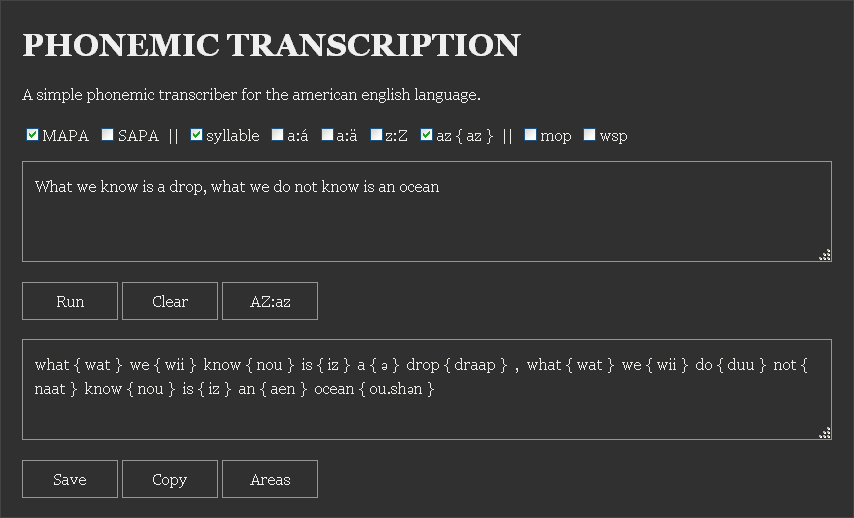The image size is (854, 518).
Task: Click the Clear button
Action: point(170,301)
